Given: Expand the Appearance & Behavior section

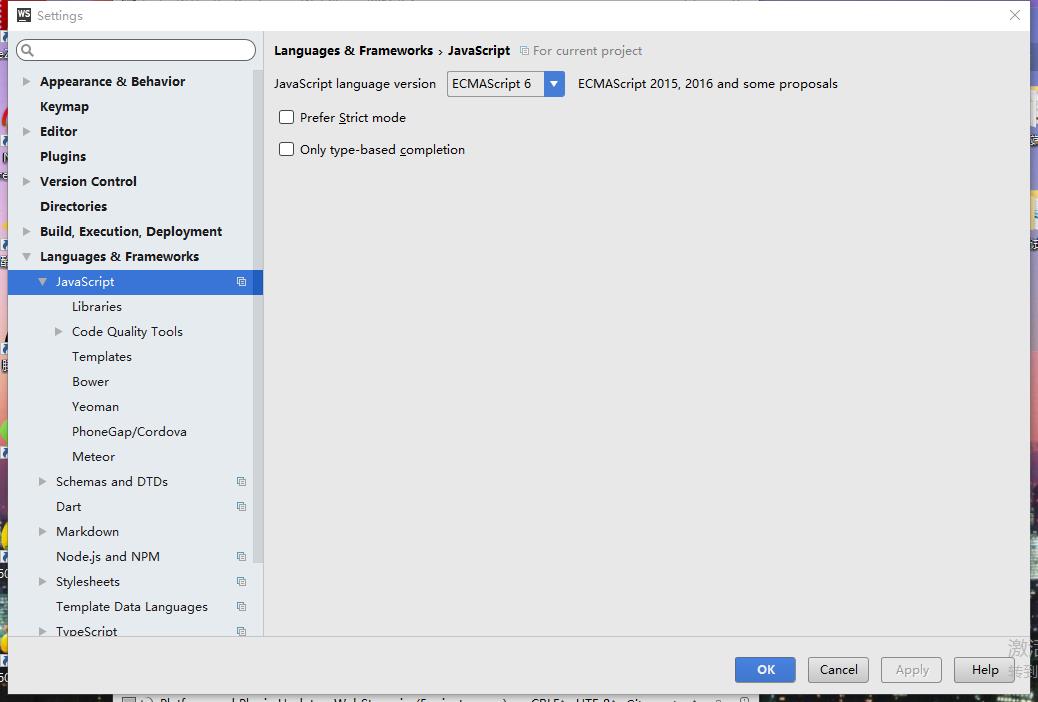Looking at the screenshot, I should tap(26, 81).
